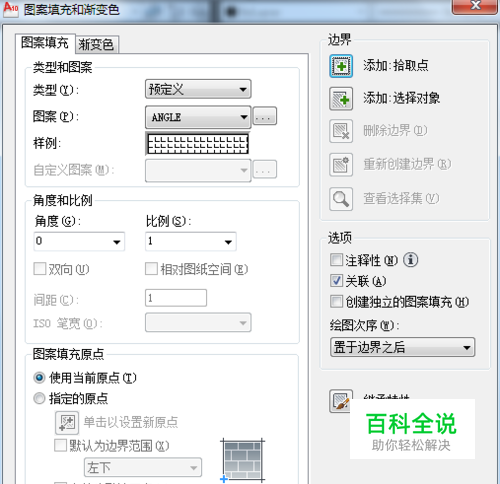Click the Recreate Boundary icon
The image size is (500, 484).
341,165
